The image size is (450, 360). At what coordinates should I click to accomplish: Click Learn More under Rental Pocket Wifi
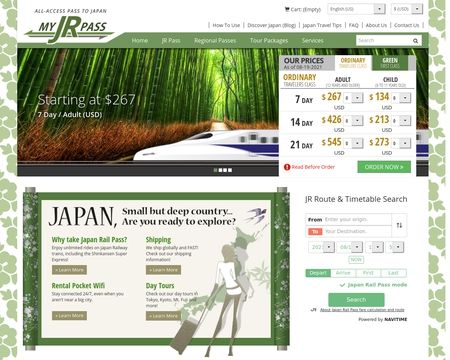pyautogui.click(x=69, y=316)
